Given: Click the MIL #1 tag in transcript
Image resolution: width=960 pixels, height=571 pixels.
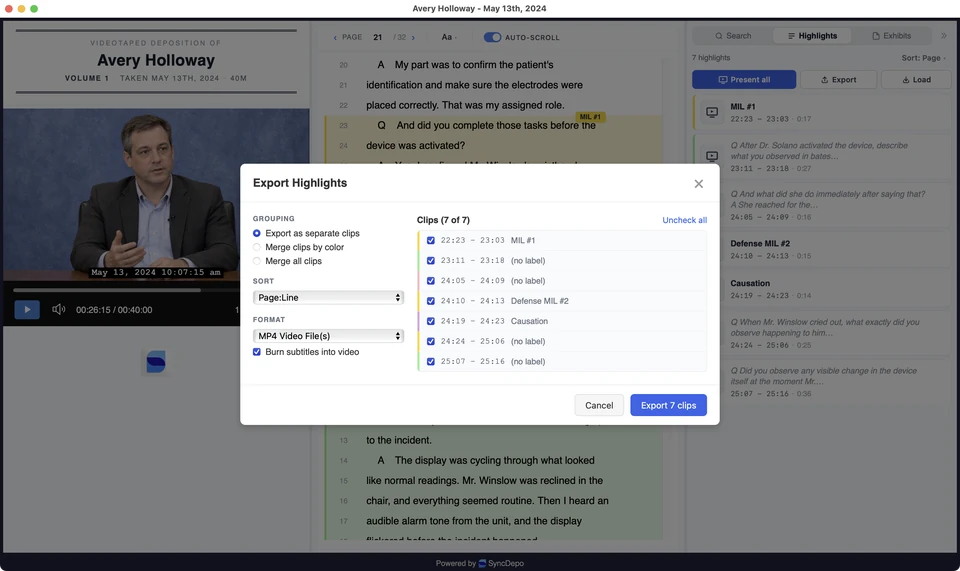Looking at the screenshot, I should pyautogui.click(x=590, y=117).
